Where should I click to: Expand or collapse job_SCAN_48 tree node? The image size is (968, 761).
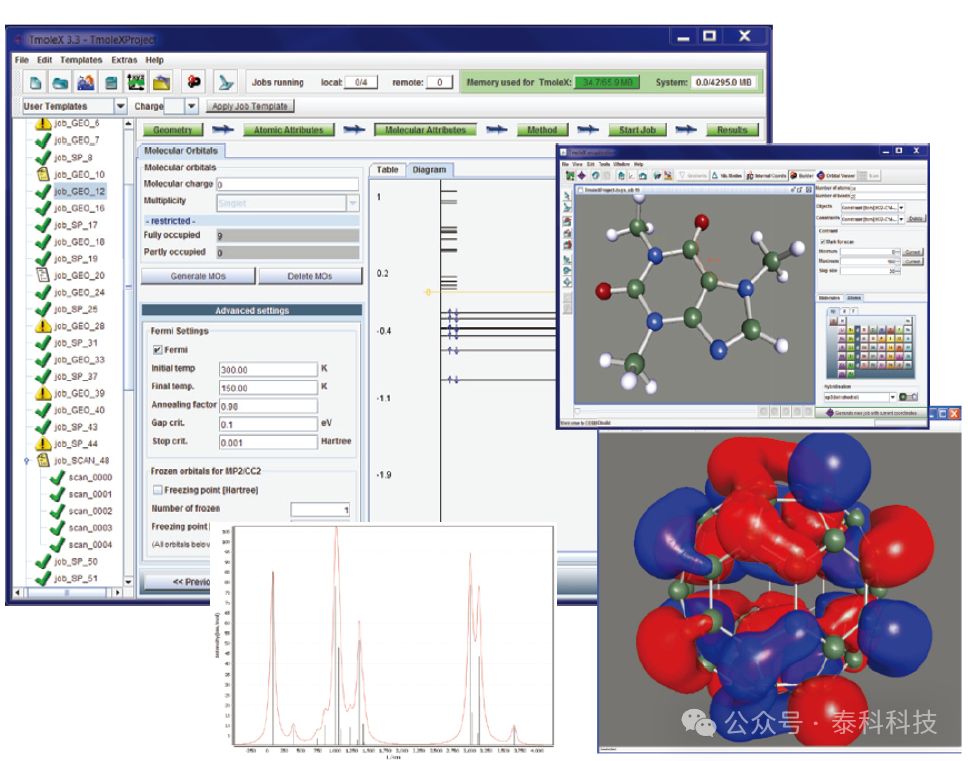coord(27,460)
